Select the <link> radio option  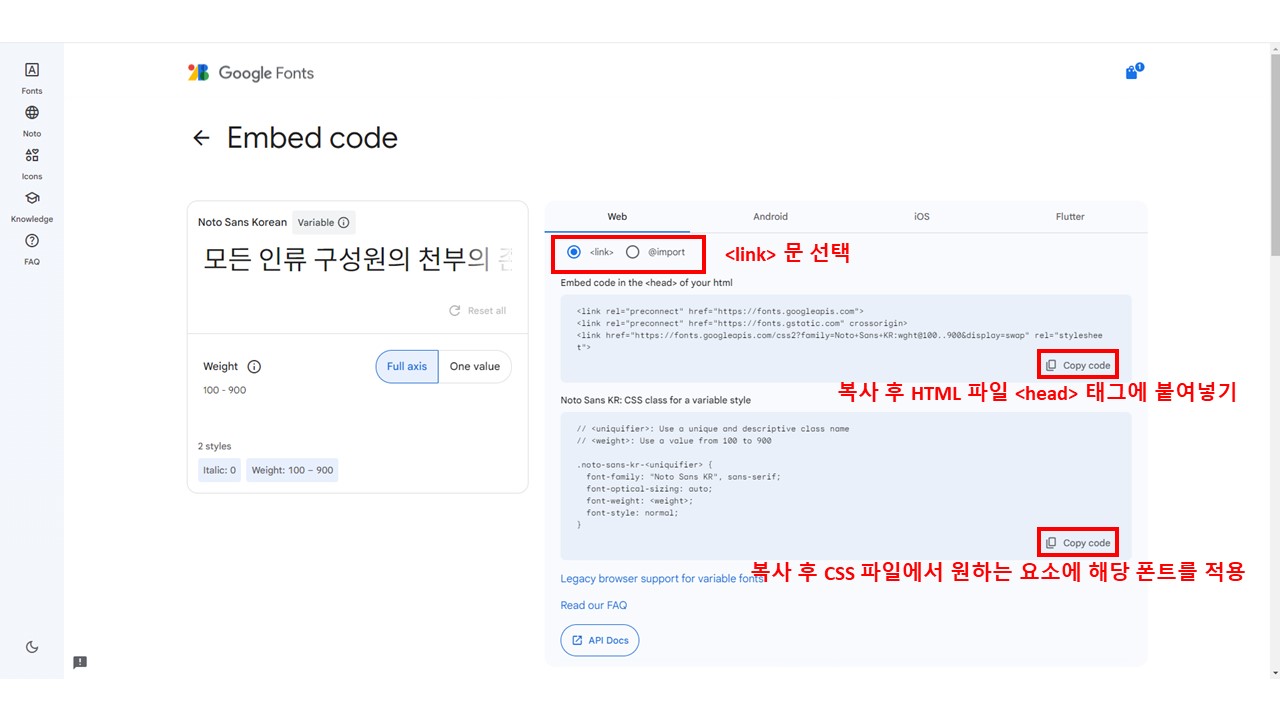click(574, 252)
